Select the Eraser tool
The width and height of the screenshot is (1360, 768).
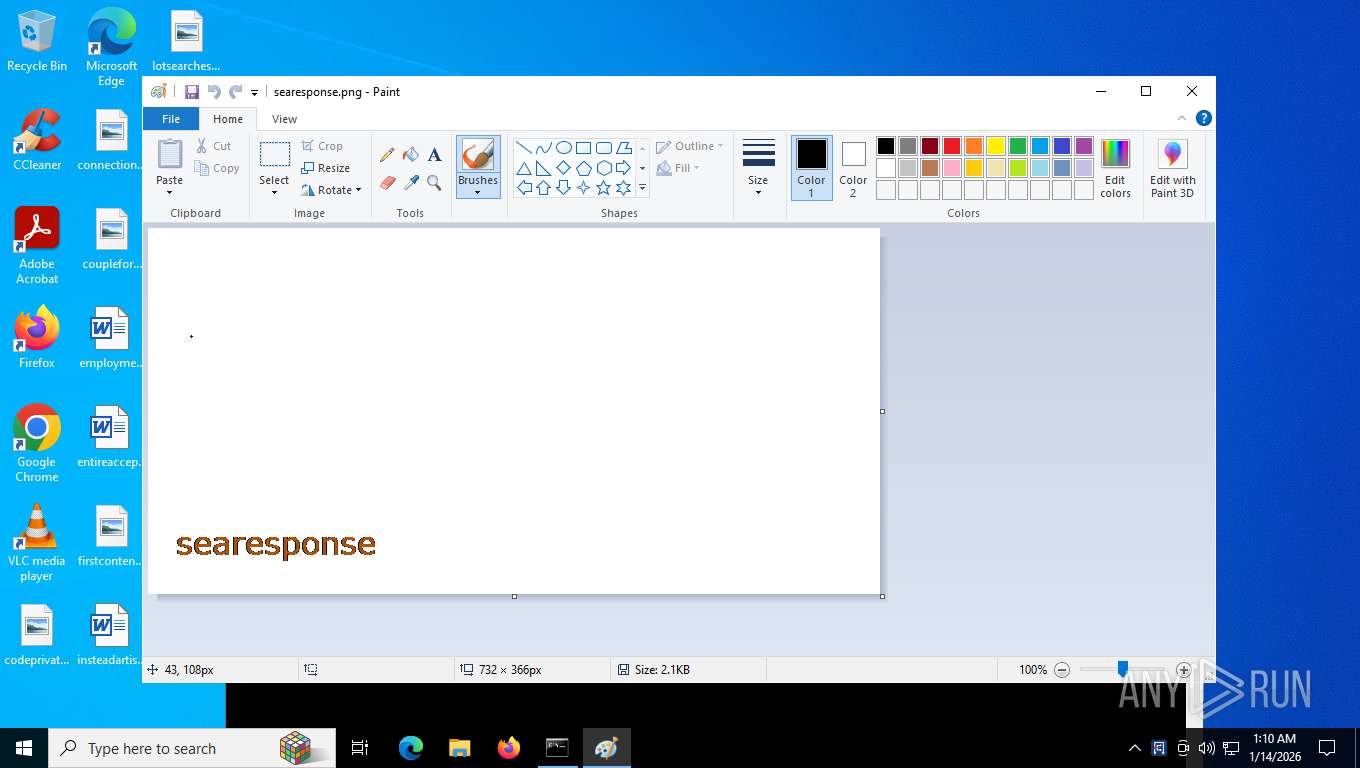388,182
